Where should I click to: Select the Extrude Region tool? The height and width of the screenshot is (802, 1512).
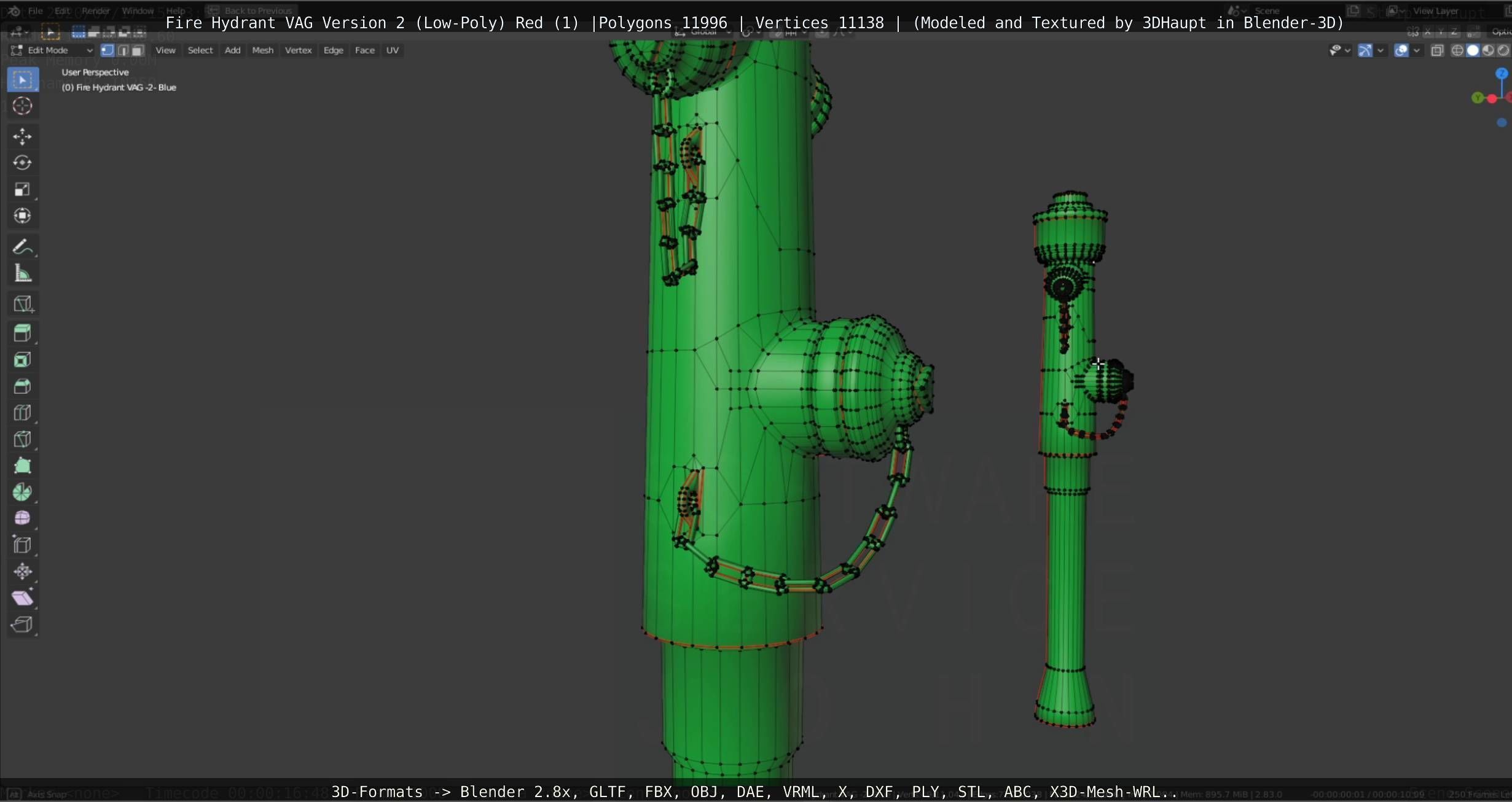pyautogui.click(x=23, y=333)
